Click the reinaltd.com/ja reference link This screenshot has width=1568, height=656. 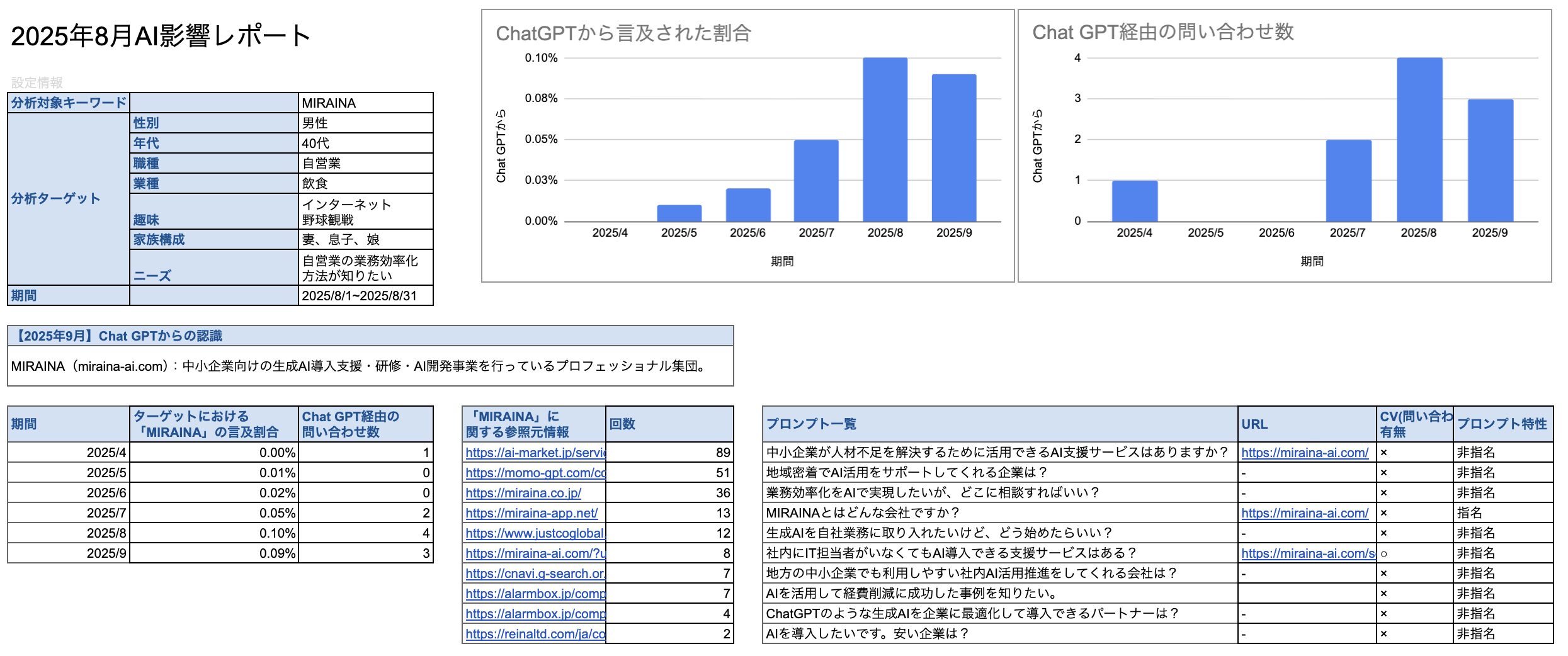pos(535,633)
